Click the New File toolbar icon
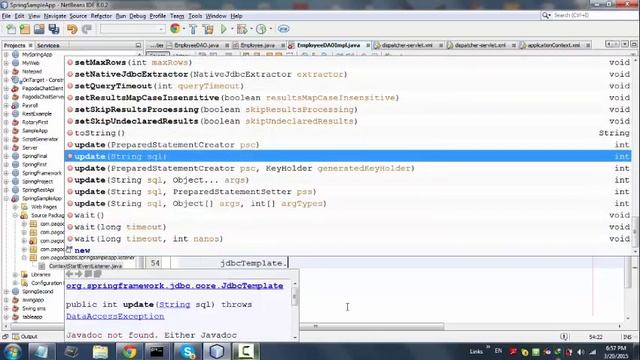 point(11,29)
